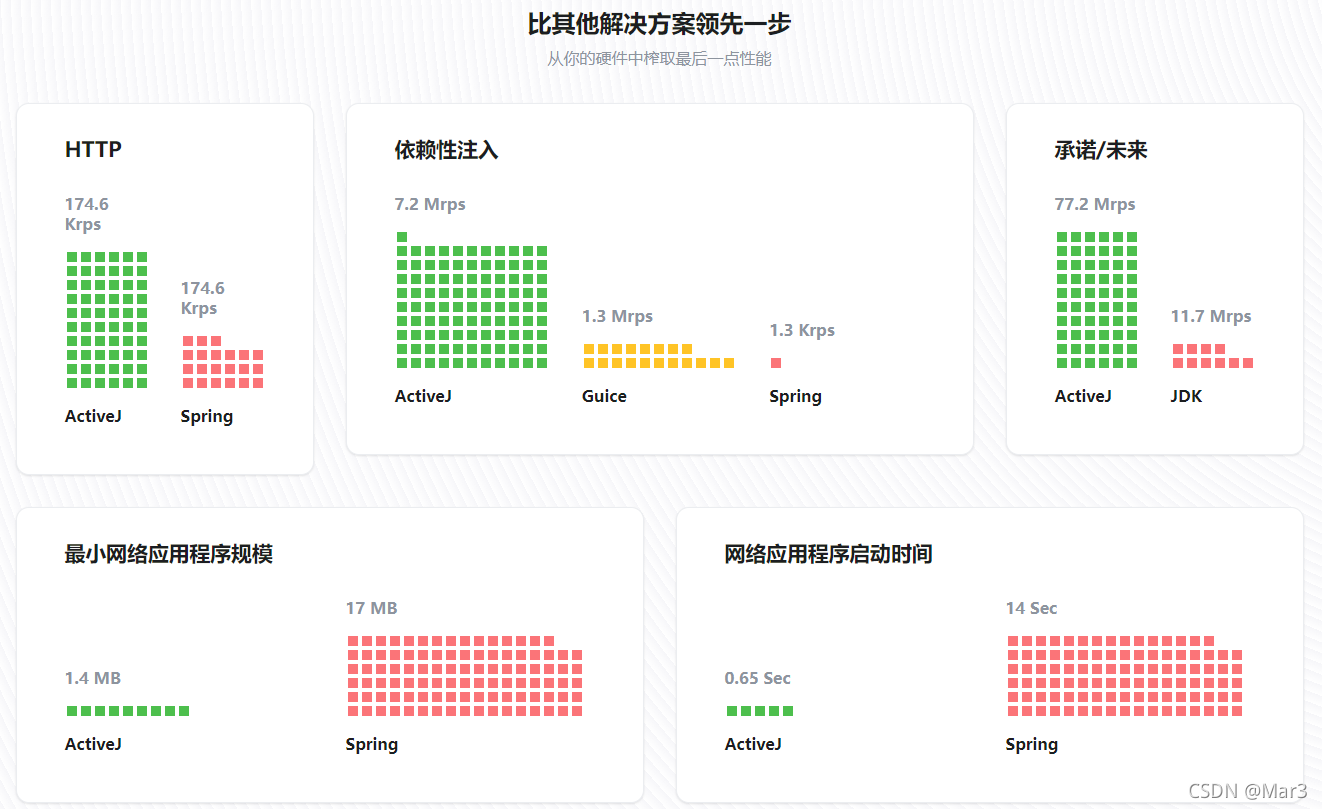Click the red Spring HTTP chart blocks
This screenshot has height=809, width=1322.
tap(224, 362)
